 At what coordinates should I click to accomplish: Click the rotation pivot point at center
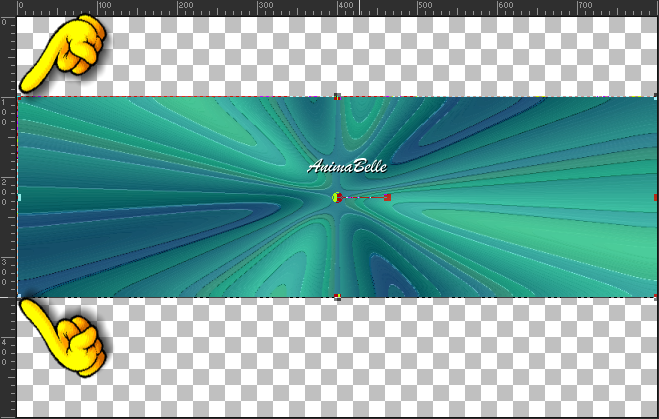click(337, 197)
